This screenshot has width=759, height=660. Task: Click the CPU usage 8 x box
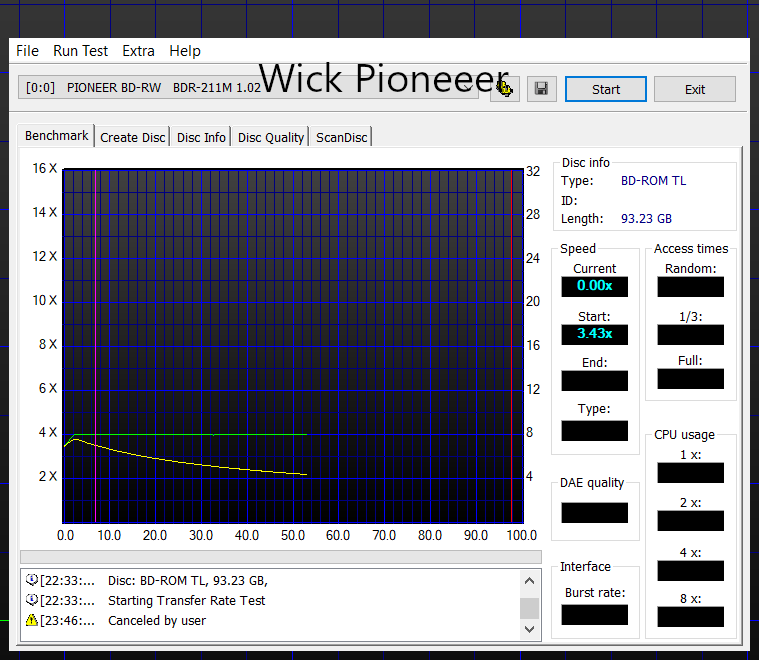(x=690, y=616)
